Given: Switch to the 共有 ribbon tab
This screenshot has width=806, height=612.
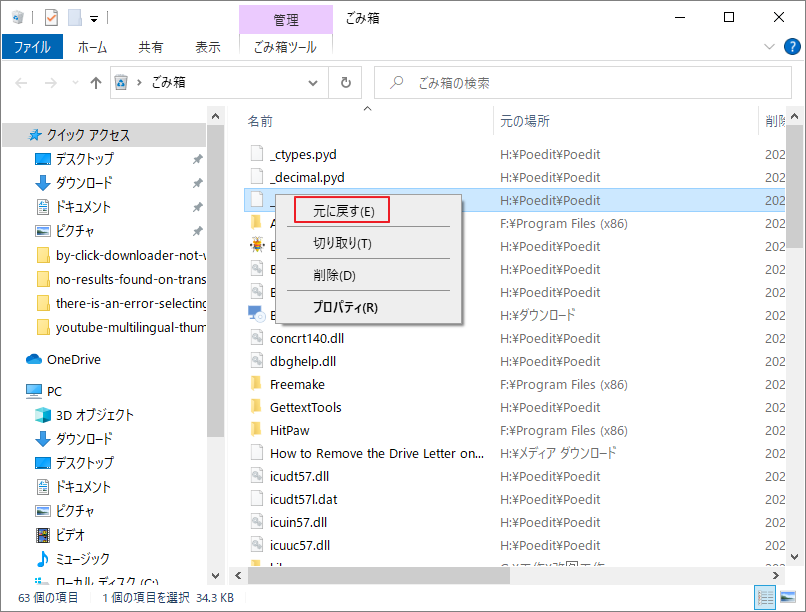Looking at the screenshot, I should point(151,47).
